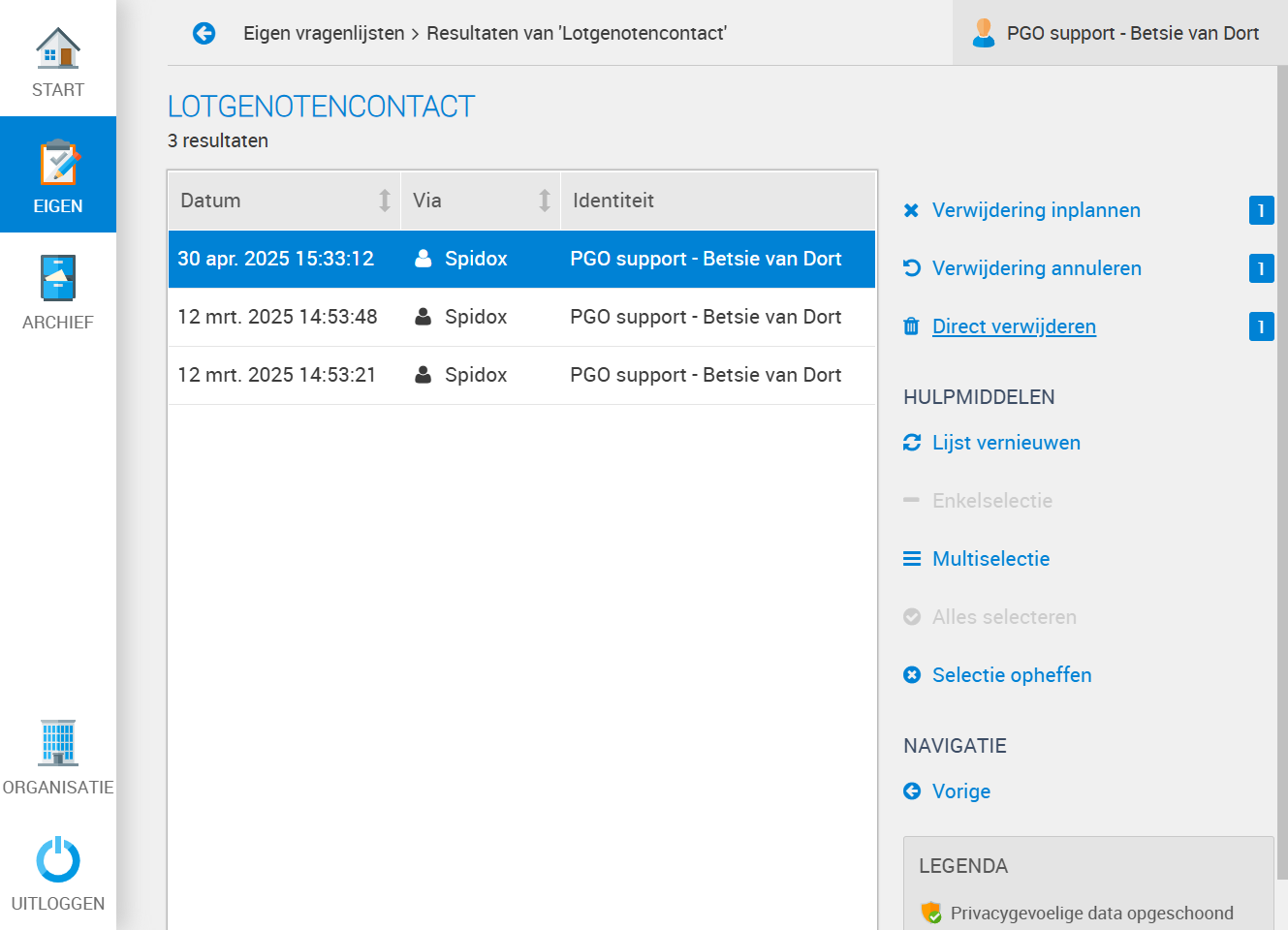The image size is (1288, 930).
Task: Click the Verwijdering inplannen link
Action: click(x=1036, y=210)
